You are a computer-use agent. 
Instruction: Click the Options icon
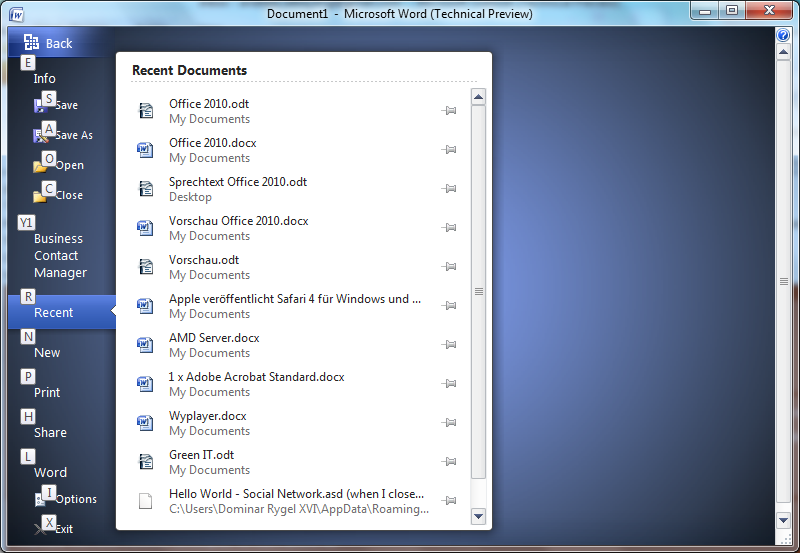(x=40, y=500)
